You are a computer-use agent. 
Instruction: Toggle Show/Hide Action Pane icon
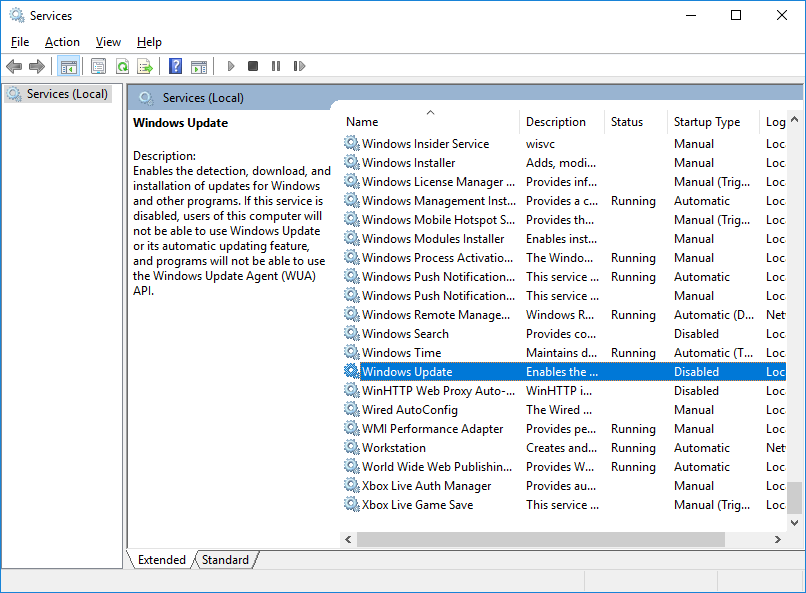tap(199, 66)
